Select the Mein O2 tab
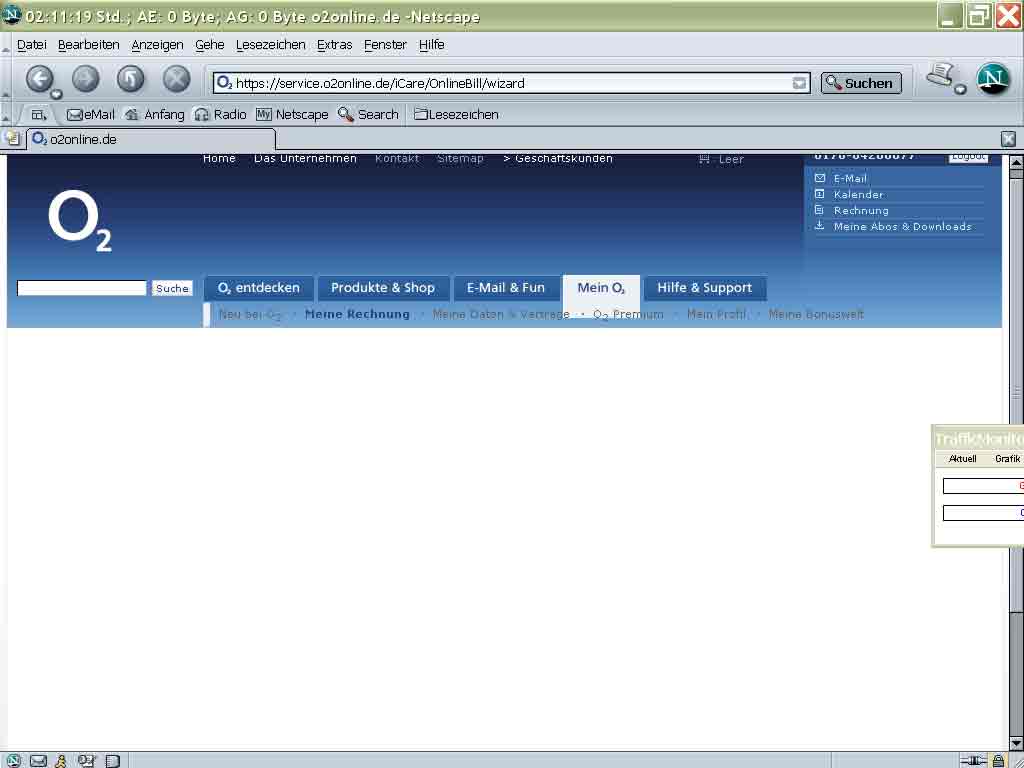Viewport: 1024px width, 768px height. [601, 288]
